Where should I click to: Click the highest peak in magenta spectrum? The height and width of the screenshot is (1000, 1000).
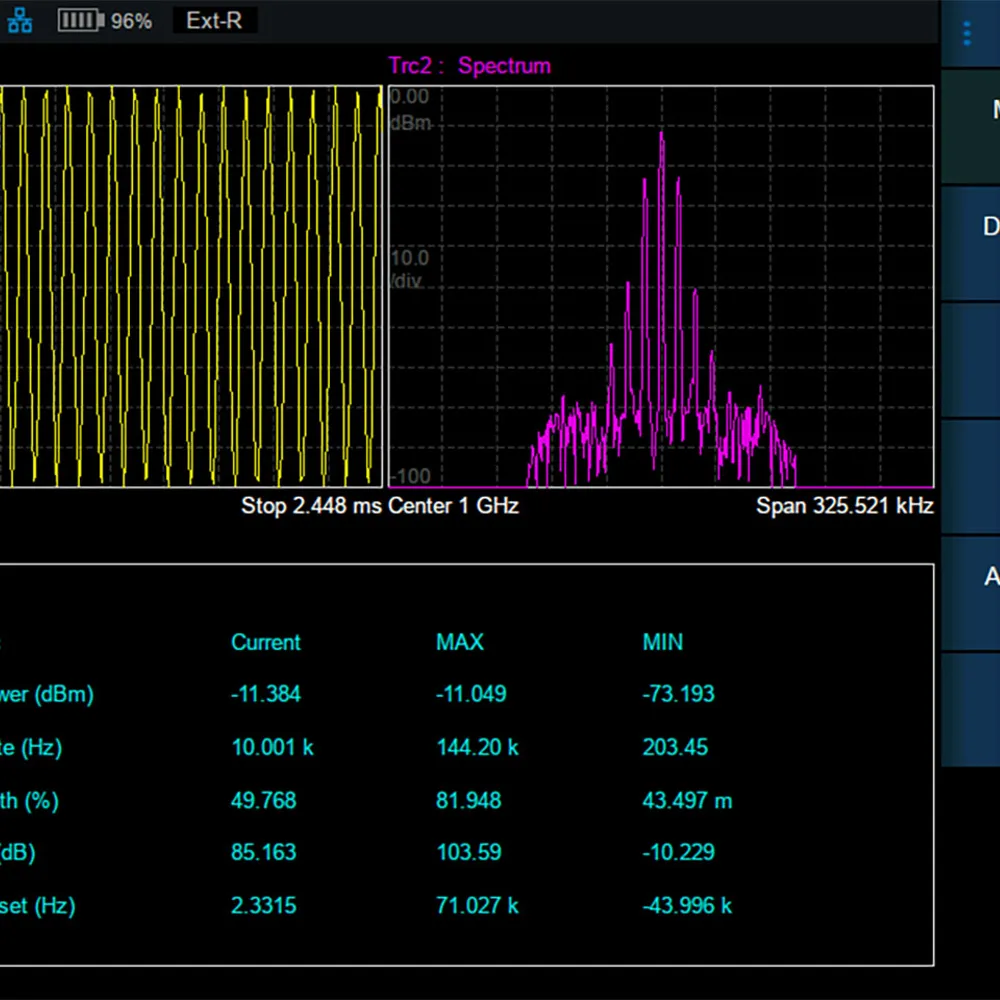(661, 134)
